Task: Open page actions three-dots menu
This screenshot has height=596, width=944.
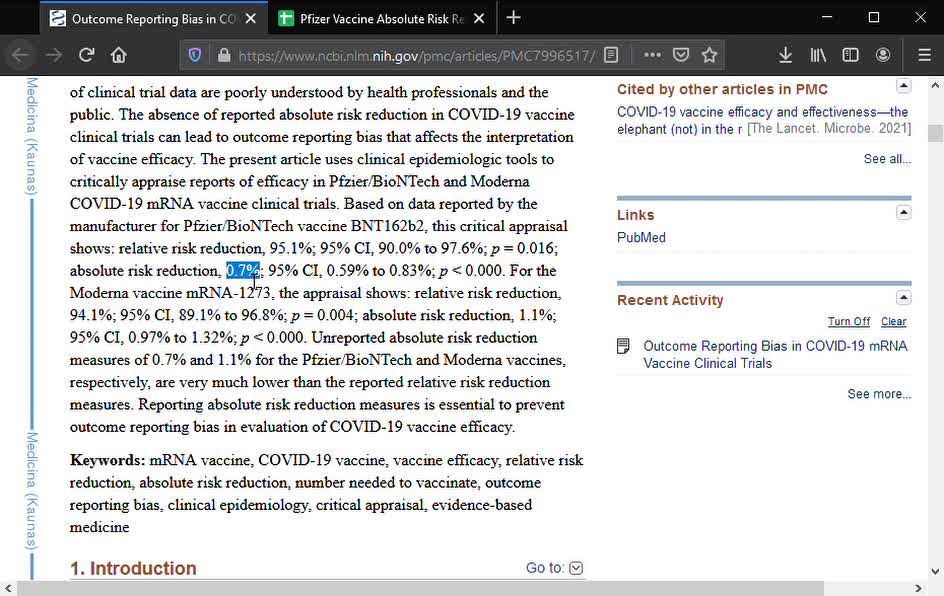Action: 652,55
